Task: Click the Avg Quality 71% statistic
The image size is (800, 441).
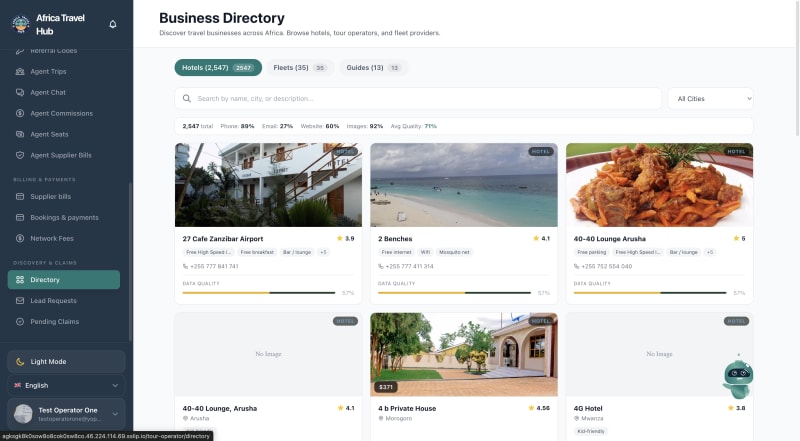Action: click(x=414, y=126)
